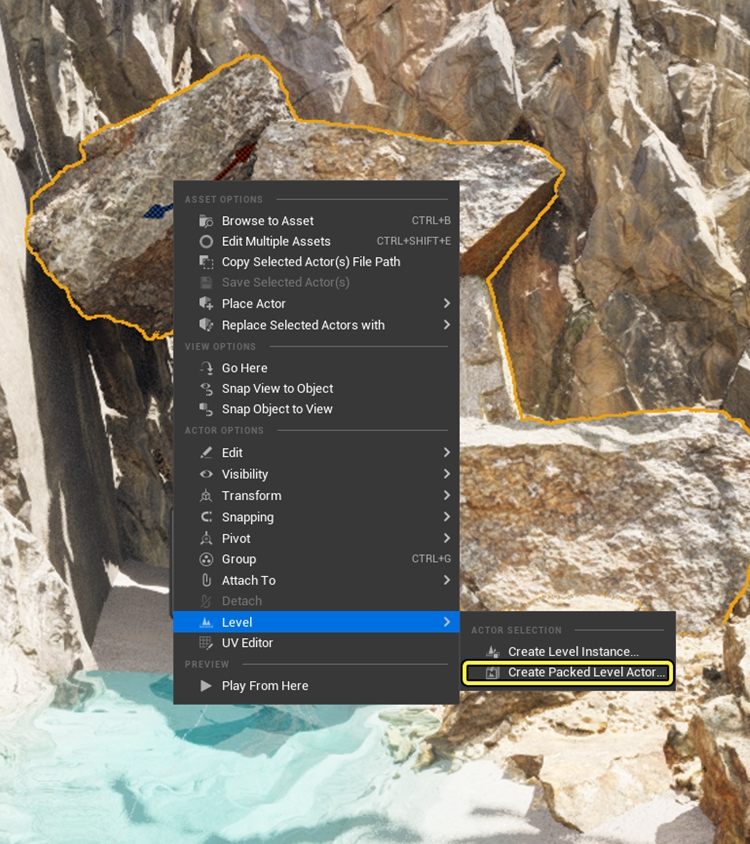
Task: Open the Pivot menu item label
Action: (236, 538)
